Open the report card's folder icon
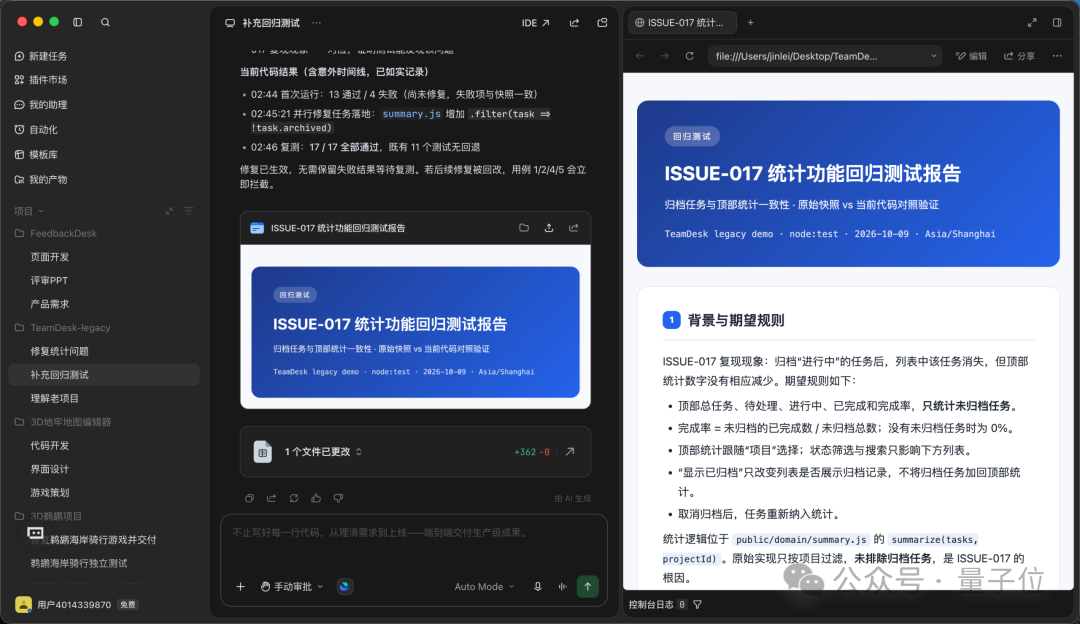The image size is (1080, 624). coord(524,228)
